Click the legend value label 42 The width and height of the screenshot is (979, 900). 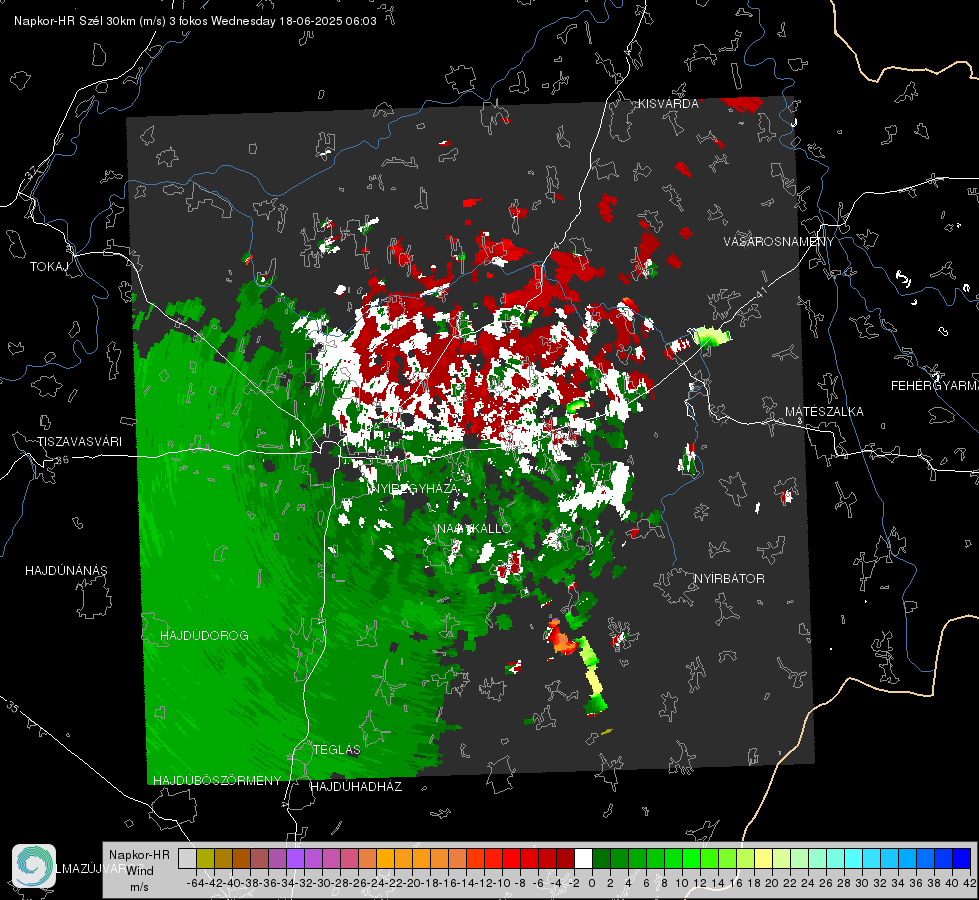click(x=969, y=884)
